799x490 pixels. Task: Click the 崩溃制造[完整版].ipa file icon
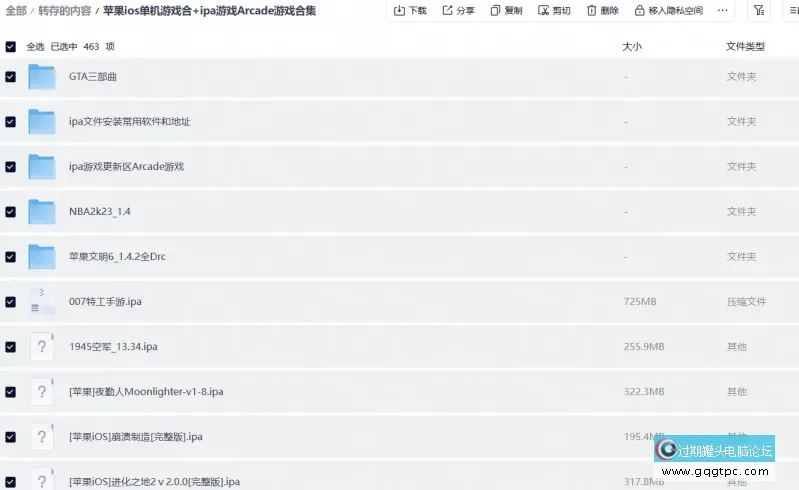42,437
